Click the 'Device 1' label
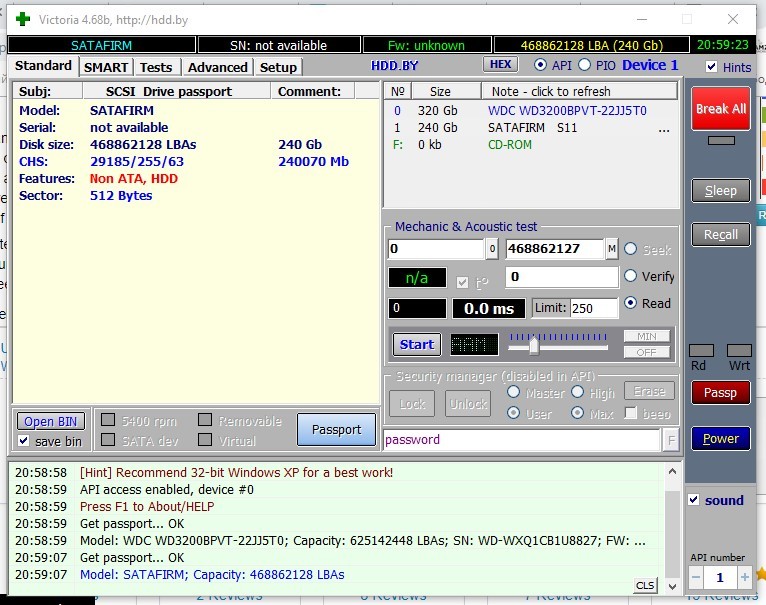Image resolution: width=766 pixels, height=605 pixels. click(650, 65)
